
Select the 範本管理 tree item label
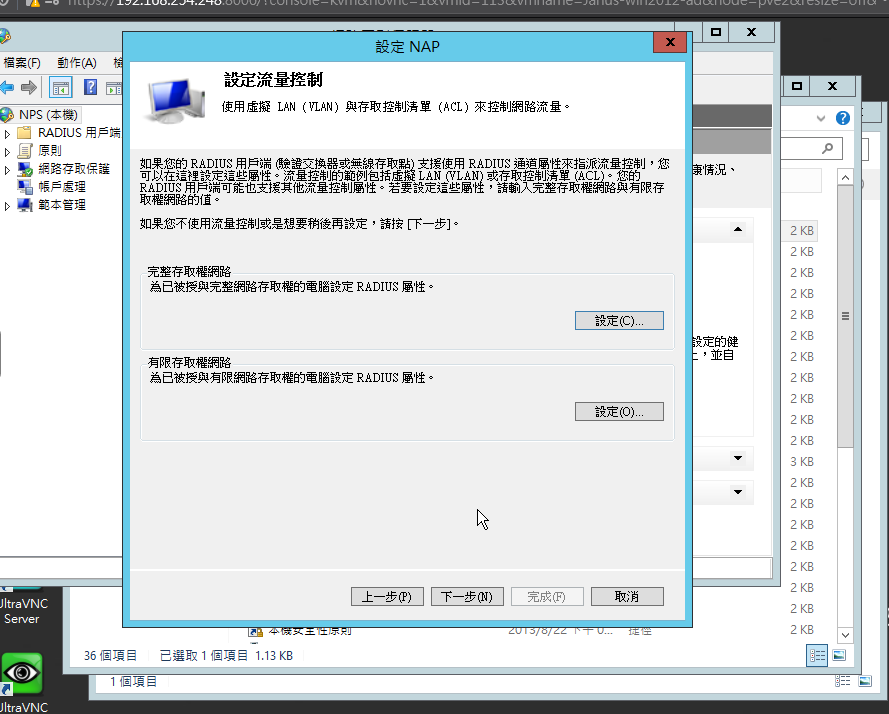click(62, 205)
